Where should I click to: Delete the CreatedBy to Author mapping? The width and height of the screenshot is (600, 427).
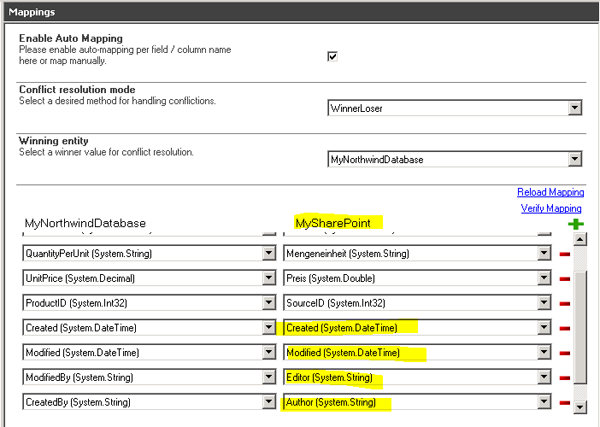pyautogui.click(x=565, y=404)
